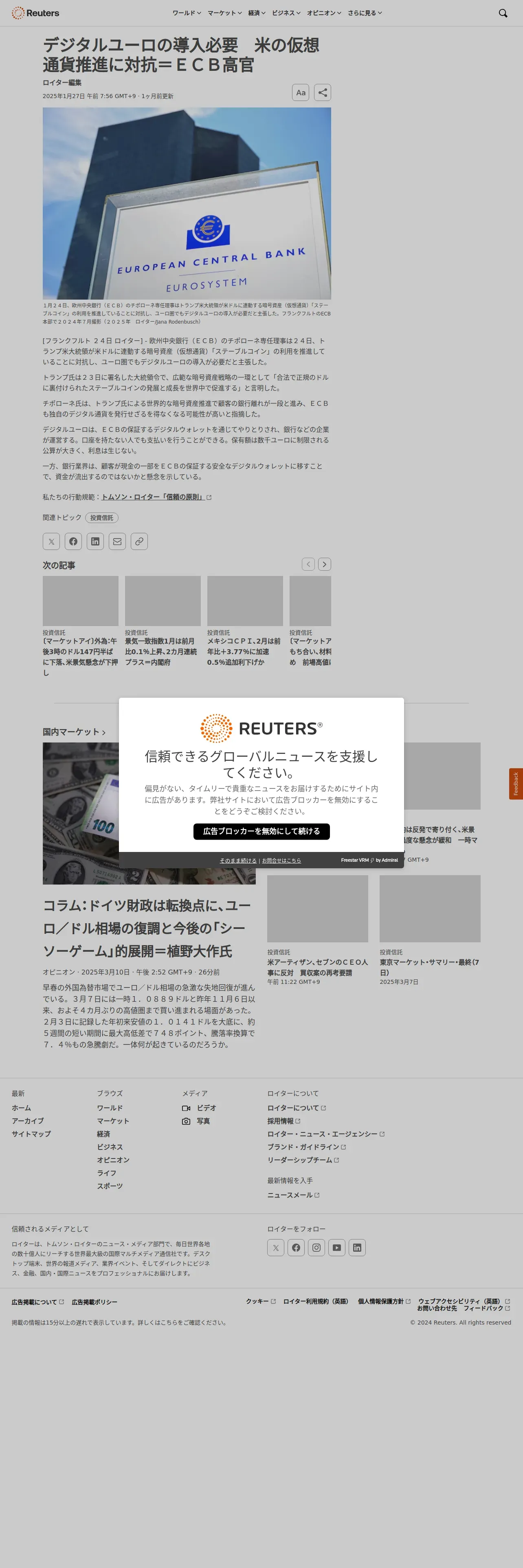Click そのまま続ける link in popup
Image resolution: width=523 pixels, height=1568 pixels.
click(238, 860)
